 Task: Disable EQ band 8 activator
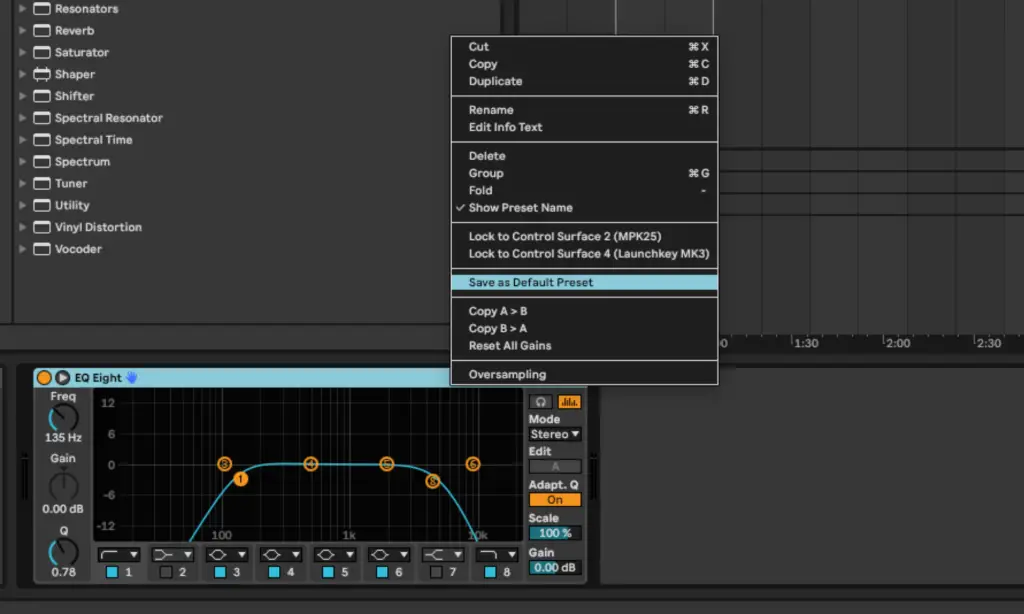[490, 572]
